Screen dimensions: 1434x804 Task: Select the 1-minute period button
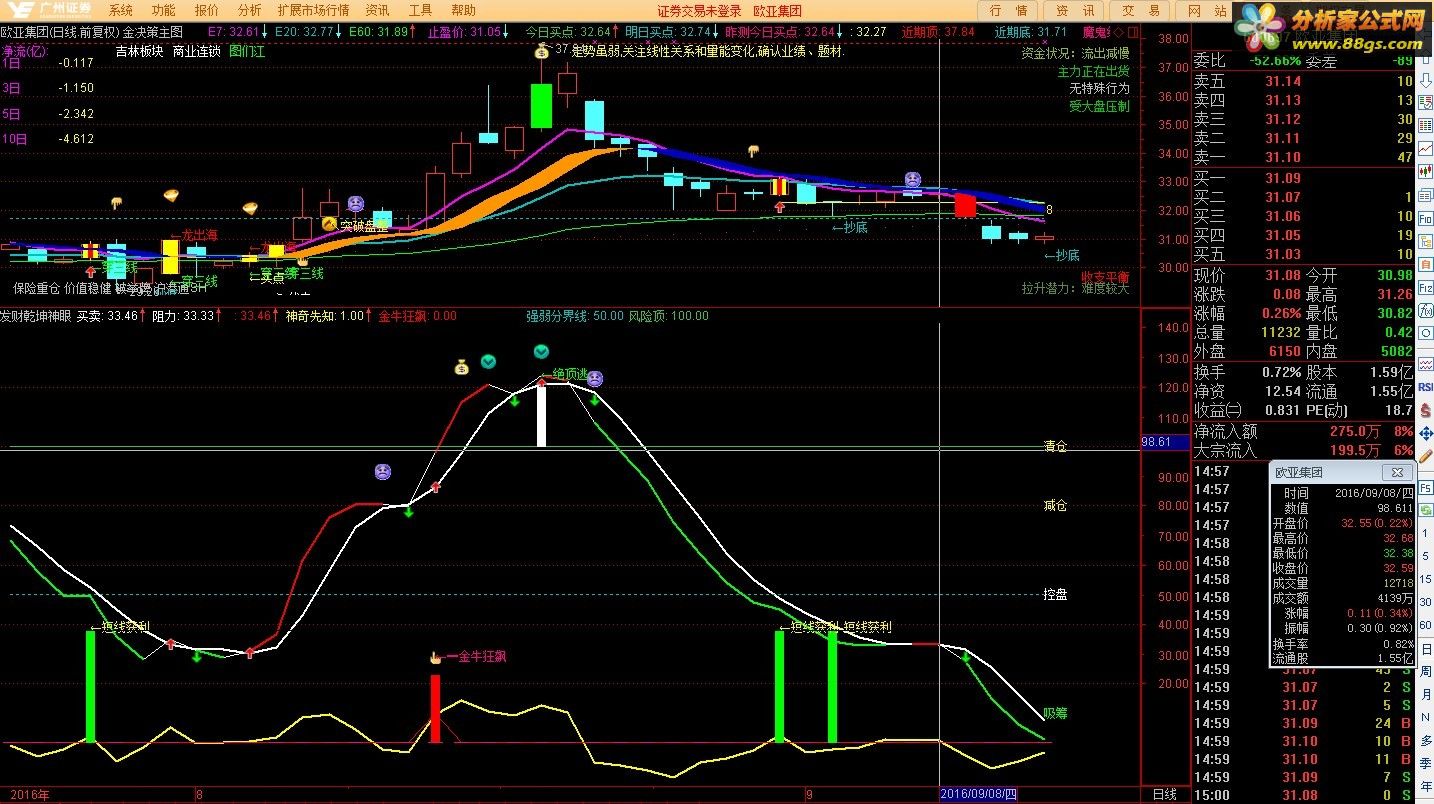(x=1426, y=533)
